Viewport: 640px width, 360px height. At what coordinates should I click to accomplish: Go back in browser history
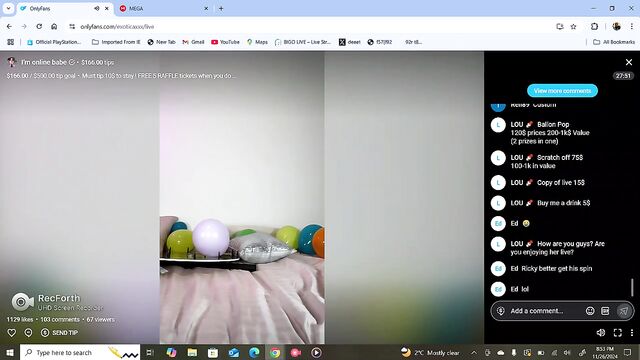[x=9, y=27]
